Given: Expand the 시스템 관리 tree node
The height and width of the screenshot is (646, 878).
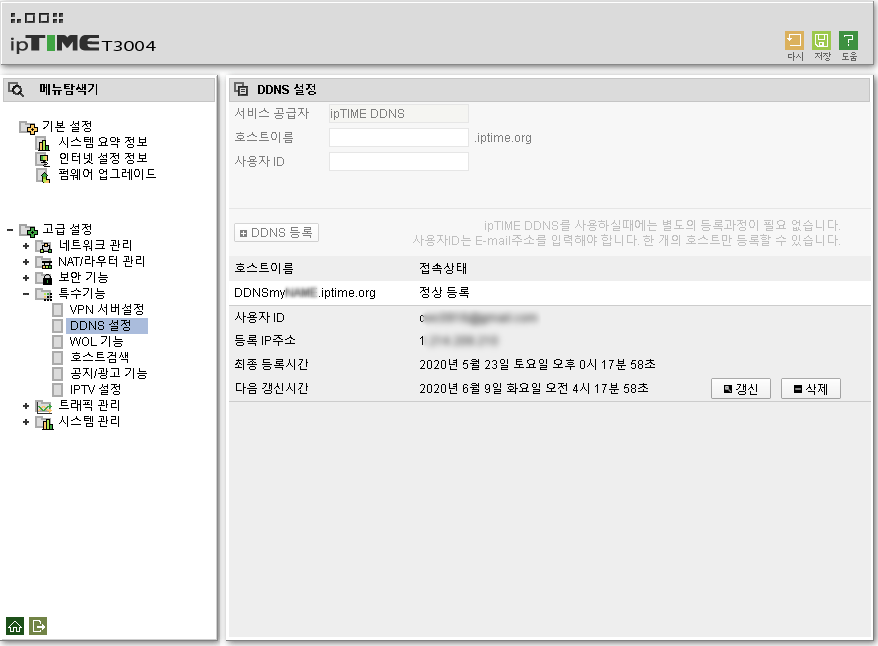Looking at the screenshot, I should [26, 422].
